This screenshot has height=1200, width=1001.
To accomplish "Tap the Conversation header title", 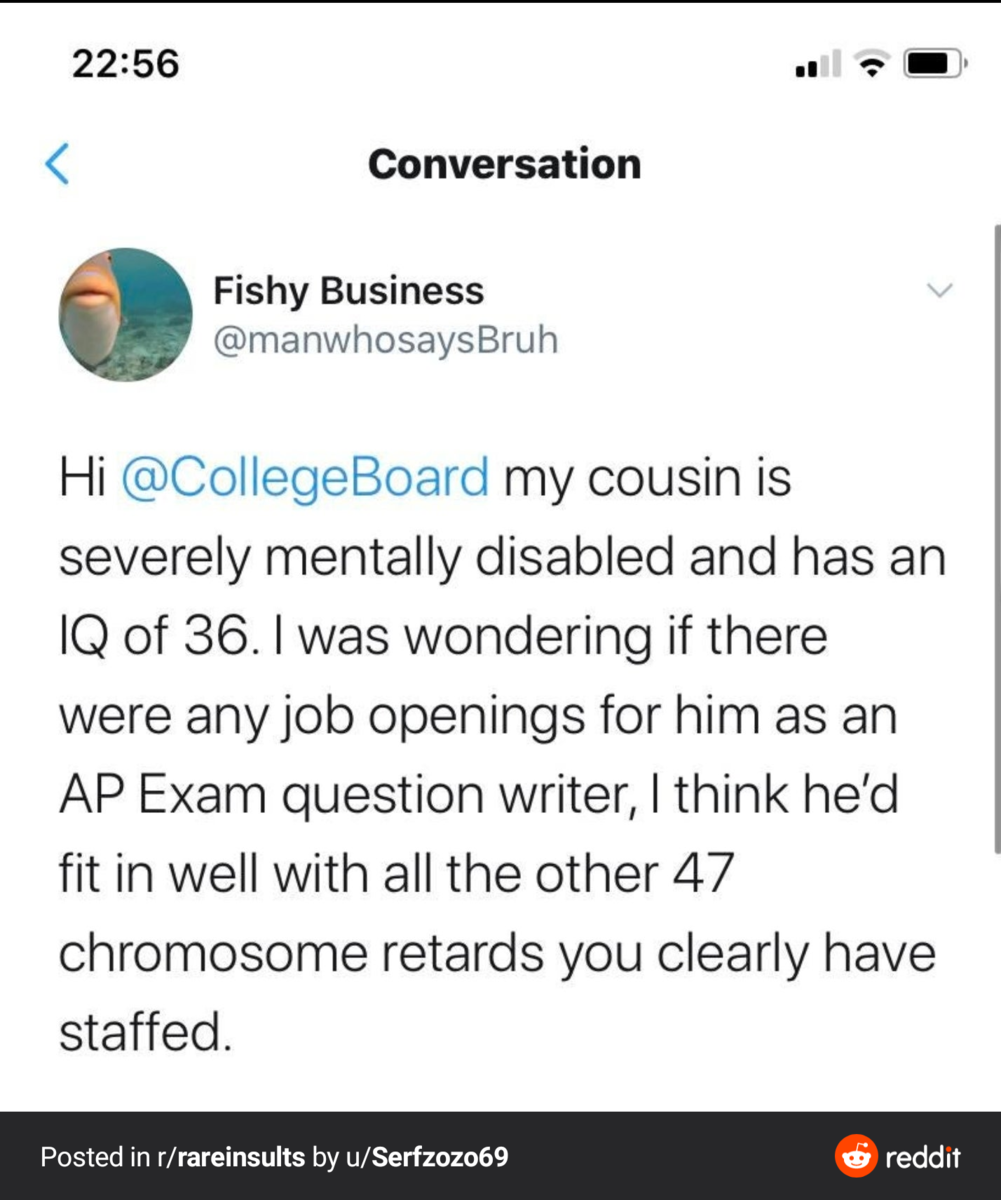I will pos(504,164).
